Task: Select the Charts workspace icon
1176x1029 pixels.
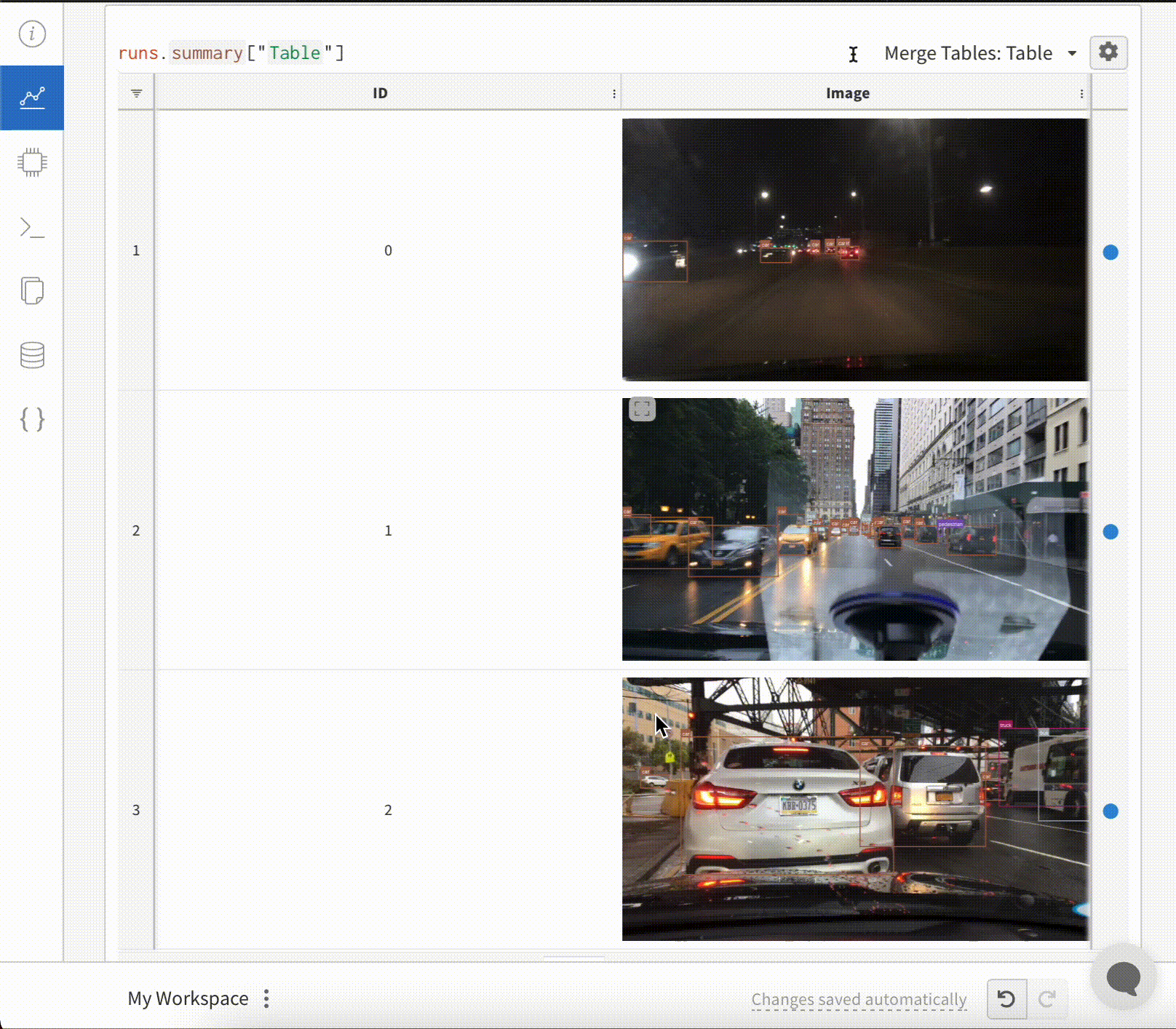Action: coord(32,97)
